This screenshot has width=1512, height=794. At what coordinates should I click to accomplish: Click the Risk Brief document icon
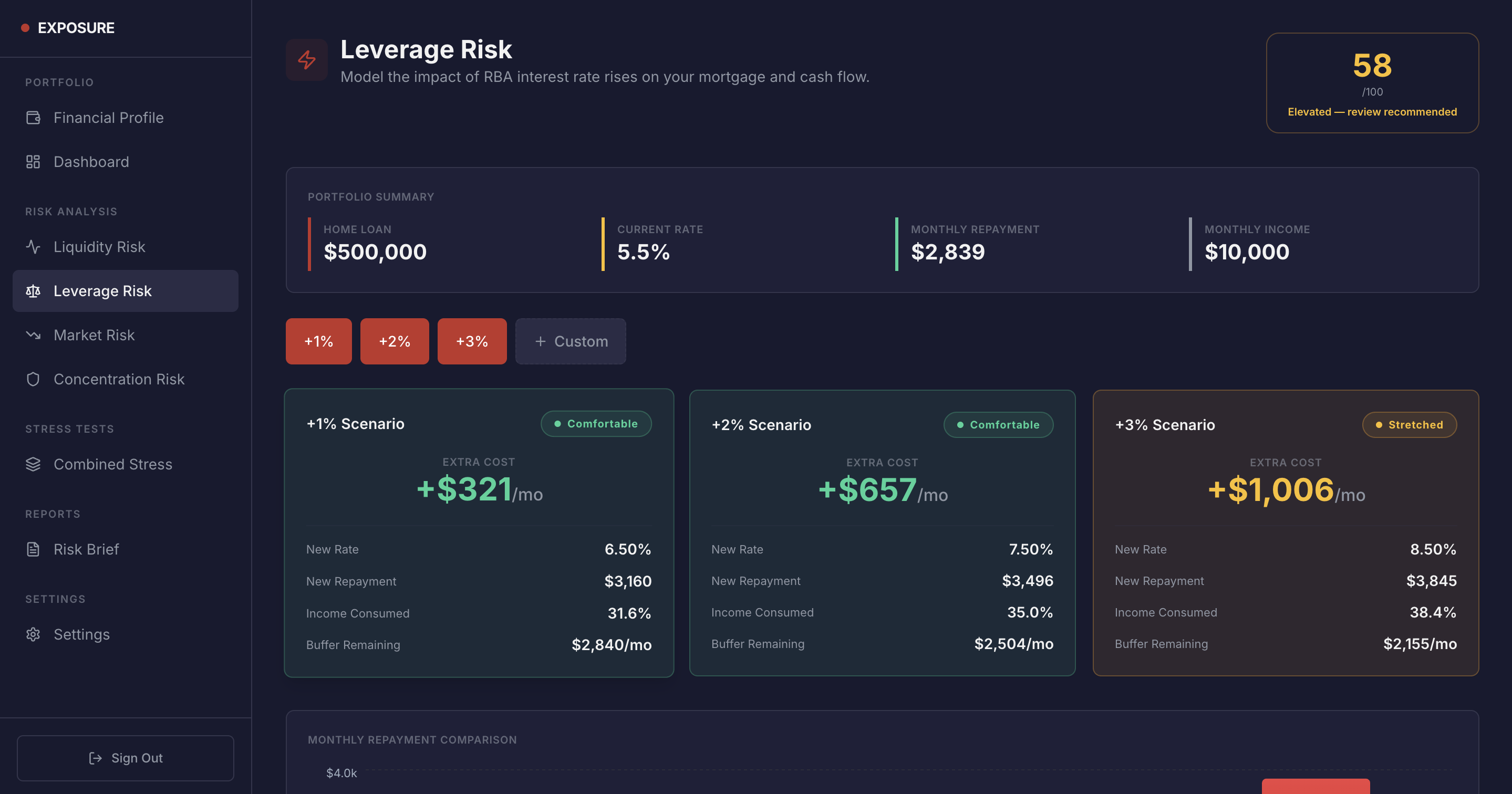tap(33, 549)
